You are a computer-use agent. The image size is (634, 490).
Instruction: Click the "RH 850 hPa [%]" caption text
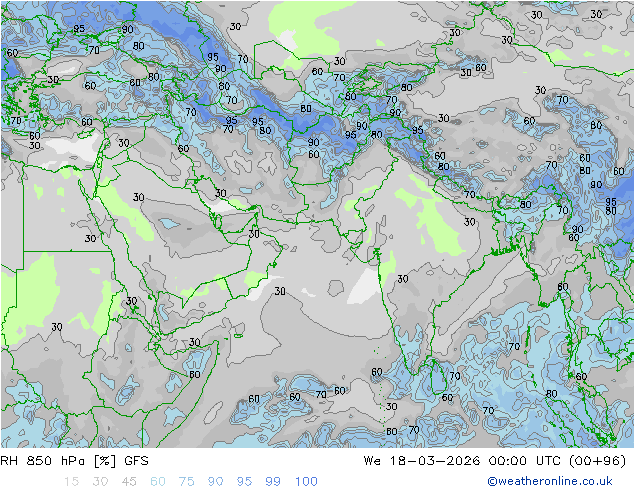[x=58, y=461]
